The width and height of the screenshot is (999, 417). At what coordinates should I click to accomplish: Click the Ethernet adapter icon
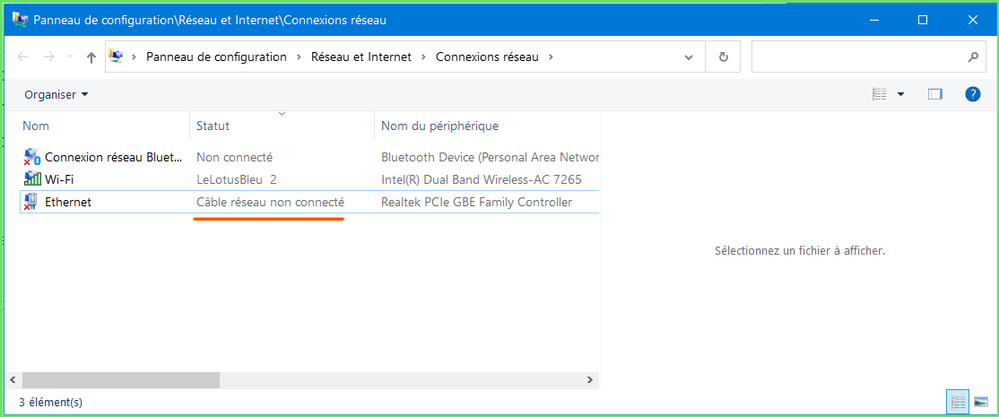coord(32,202)
